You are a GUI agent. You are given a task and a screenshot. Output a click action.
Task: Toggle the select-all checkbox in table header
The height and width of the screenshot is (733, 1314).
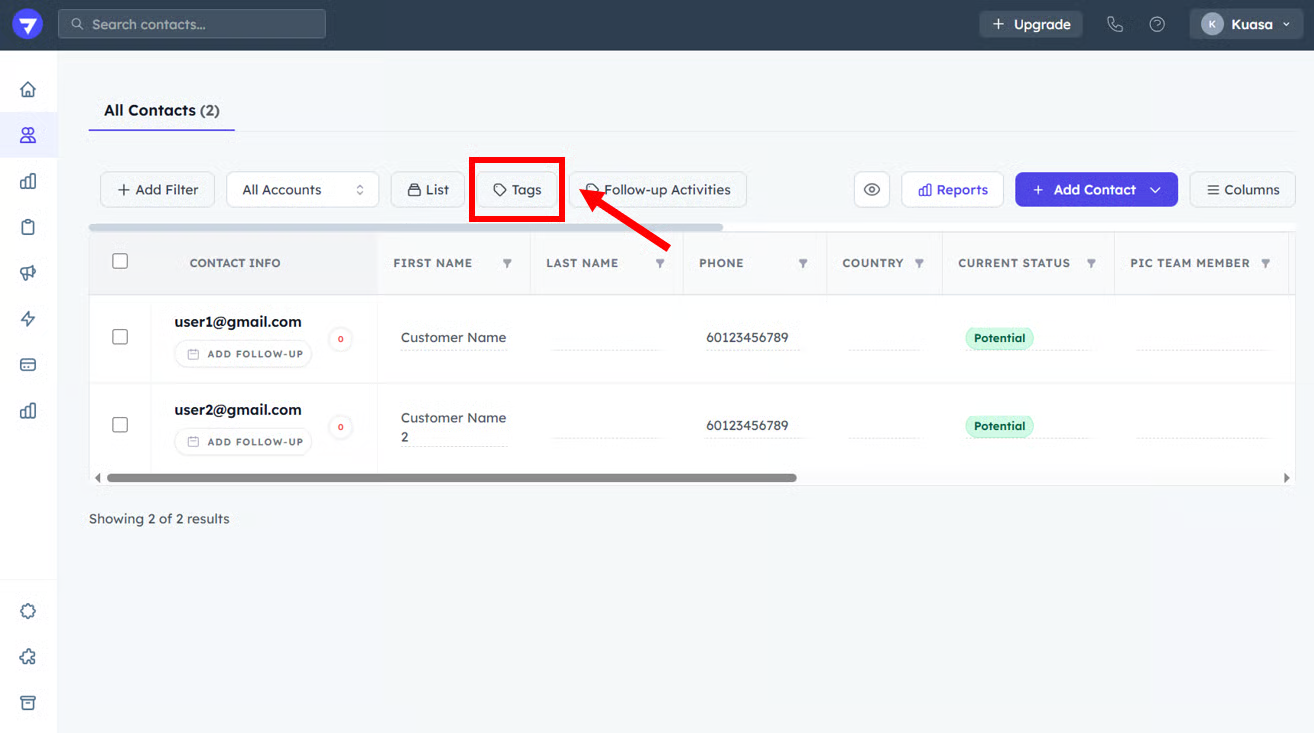coord(120,261)
